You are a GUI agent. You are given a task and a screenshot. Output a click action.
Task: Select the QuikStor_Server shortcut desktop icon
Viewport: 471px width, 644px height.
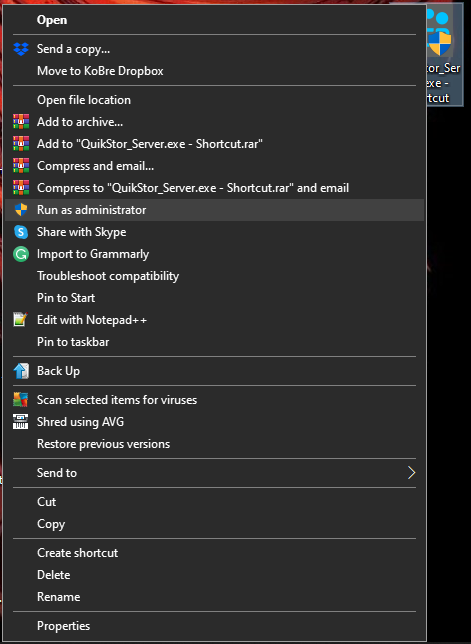coord(445,54)
